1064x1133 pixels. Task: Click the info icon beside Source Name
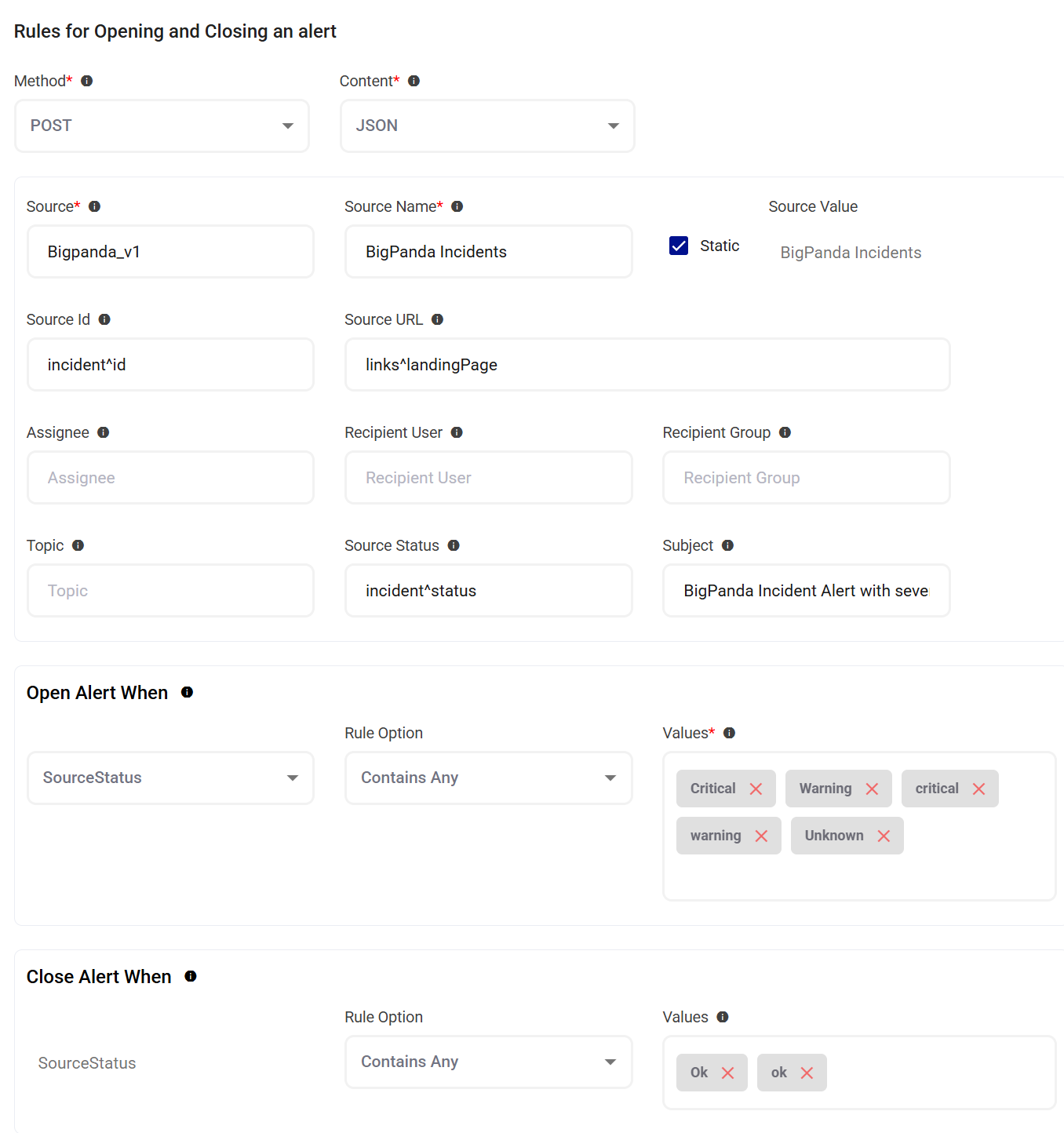click(x=457, y=206)
